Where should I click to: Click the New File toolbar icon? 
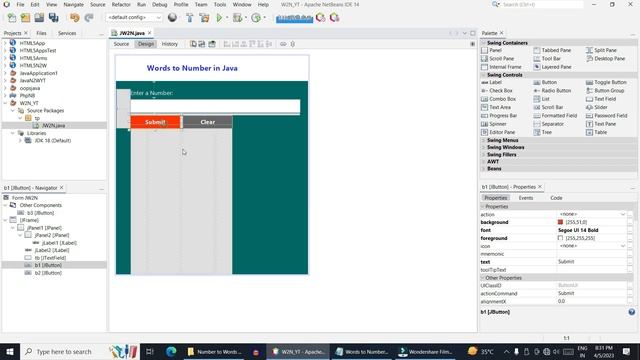click(12, 18)
